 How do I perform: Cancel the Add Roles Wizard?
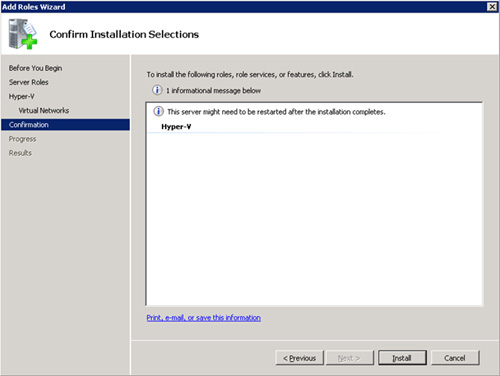[x=455, y=358]
